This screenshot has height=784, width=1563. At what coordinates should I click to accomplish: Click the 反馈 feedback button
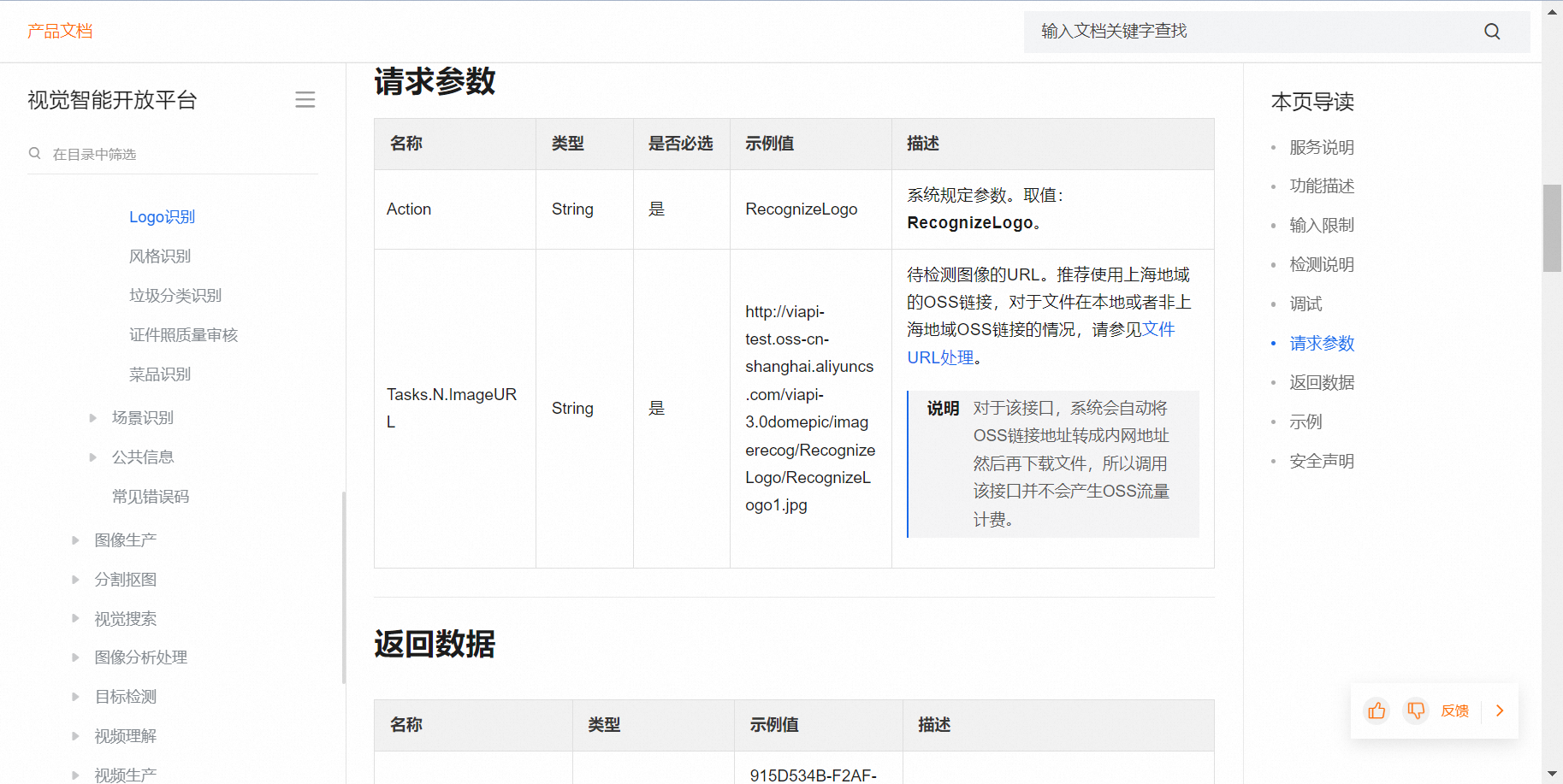[1454, 710]
